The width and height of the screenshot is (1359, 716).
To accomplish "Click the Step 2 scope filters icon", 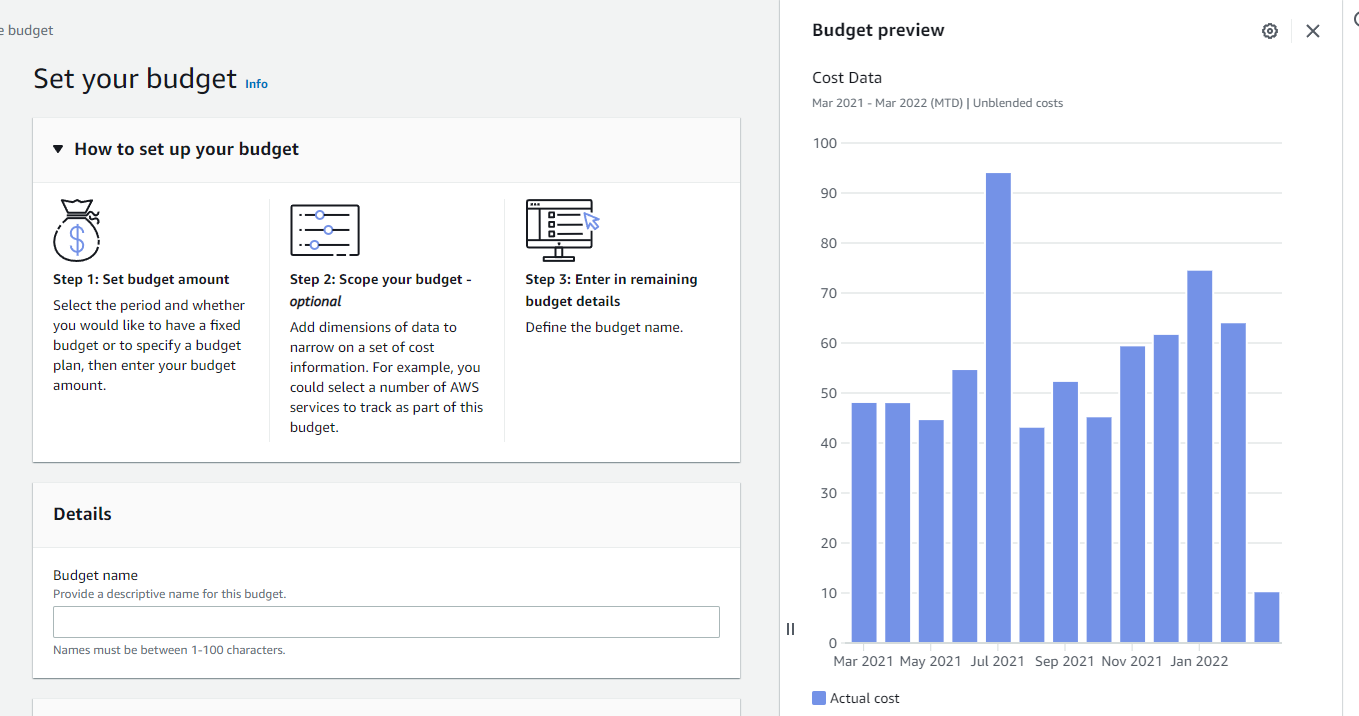I will tap(325, 229).
